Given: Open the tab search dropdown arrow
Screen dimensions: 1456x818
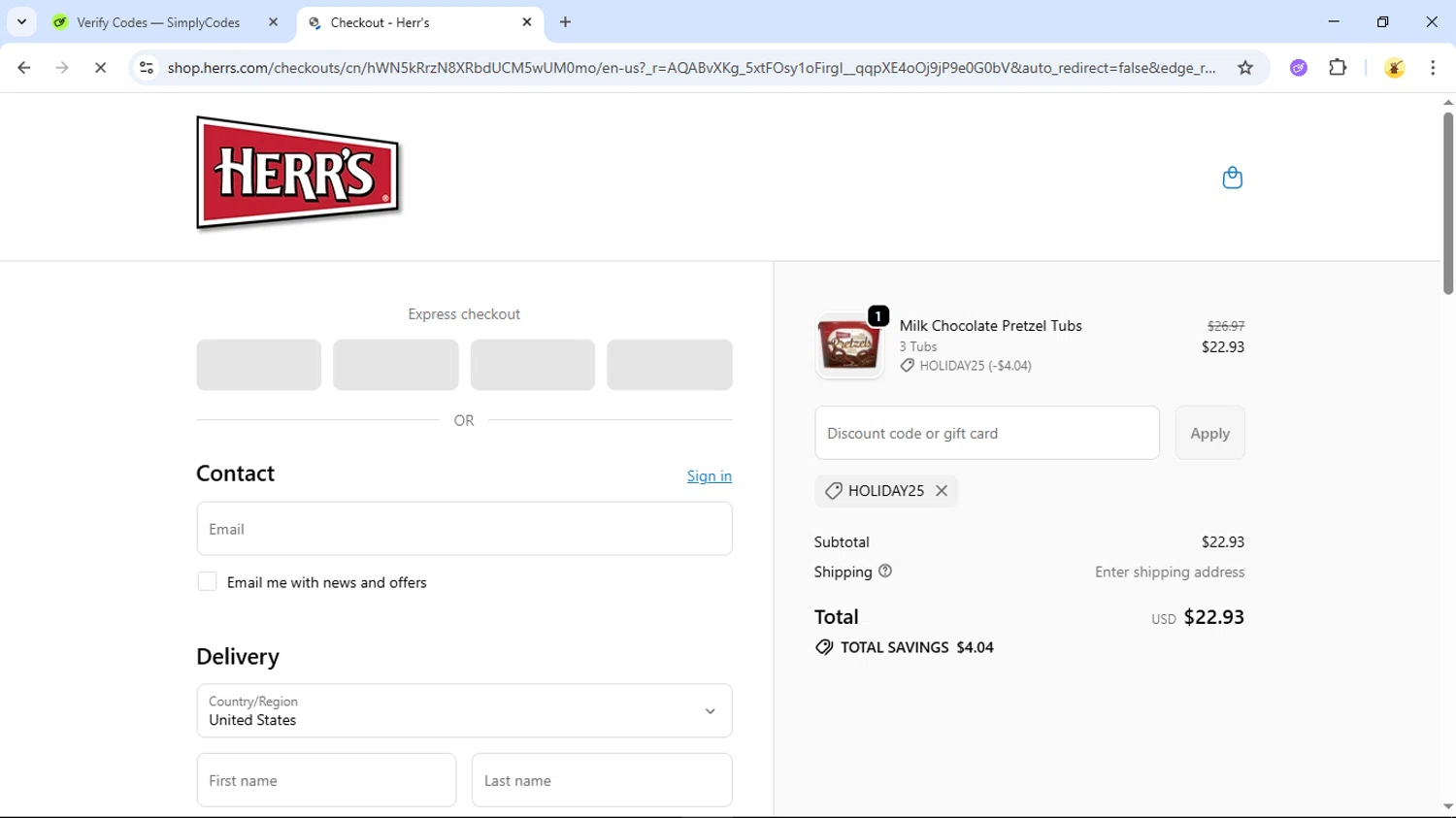Looking at the screenshot, I should coord(21,21).
